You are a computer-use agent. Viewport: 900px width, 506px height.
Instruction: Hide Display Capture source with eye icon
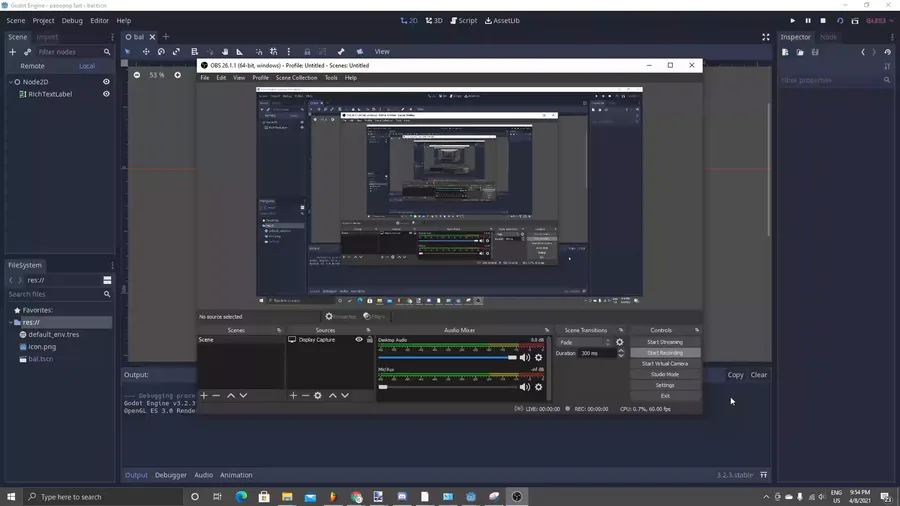[359, 340]
